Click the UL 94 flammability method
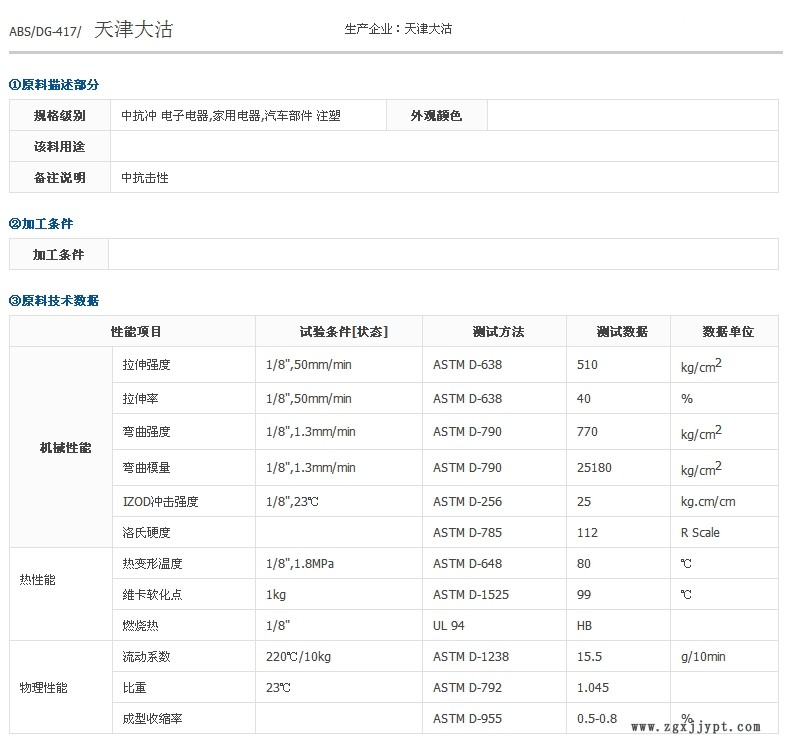The image size is (788, 749). 449,626
